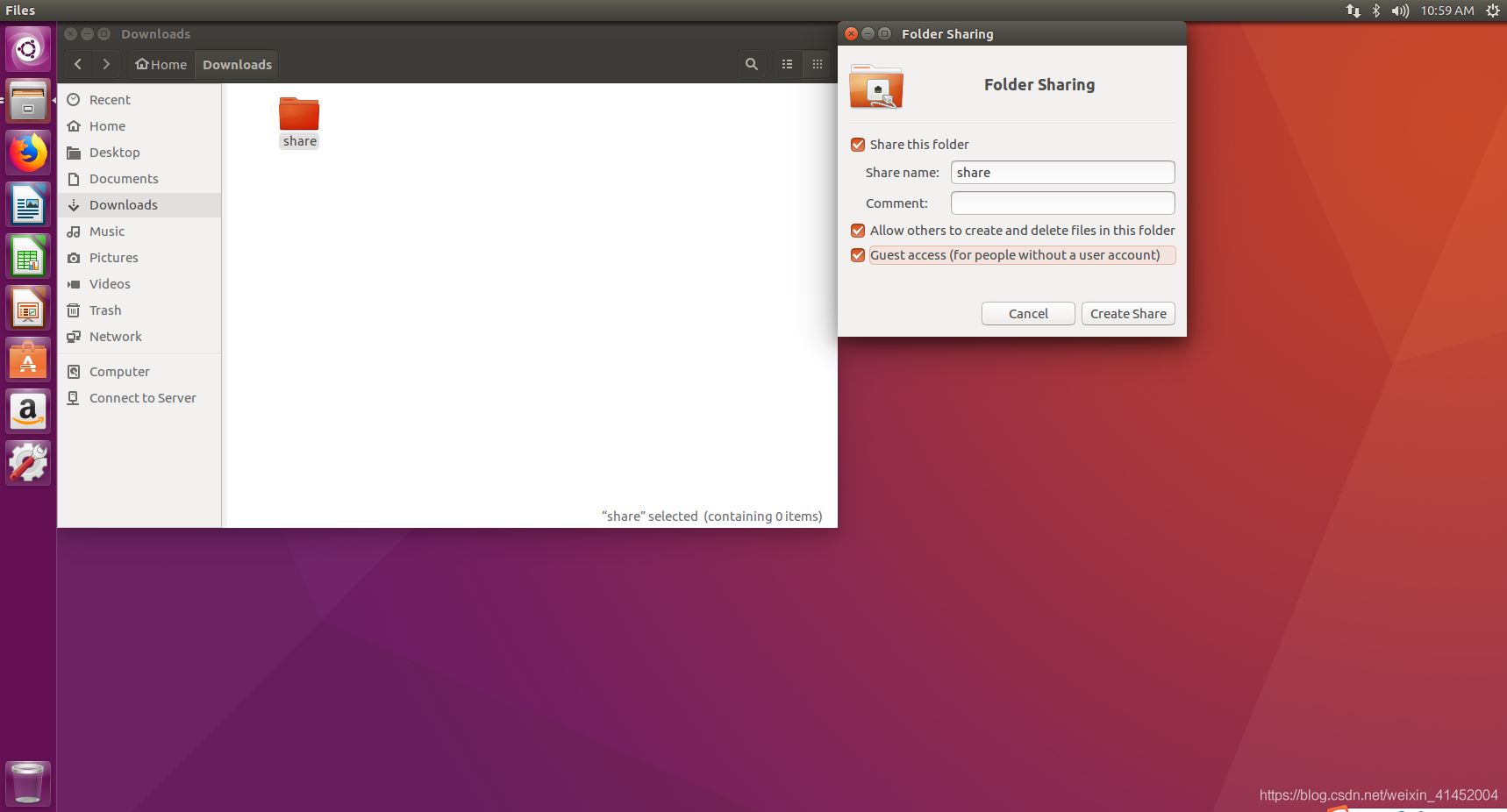
Task: Open the Ubuntu Dash search launcher
Action: (x=28, y=48)
